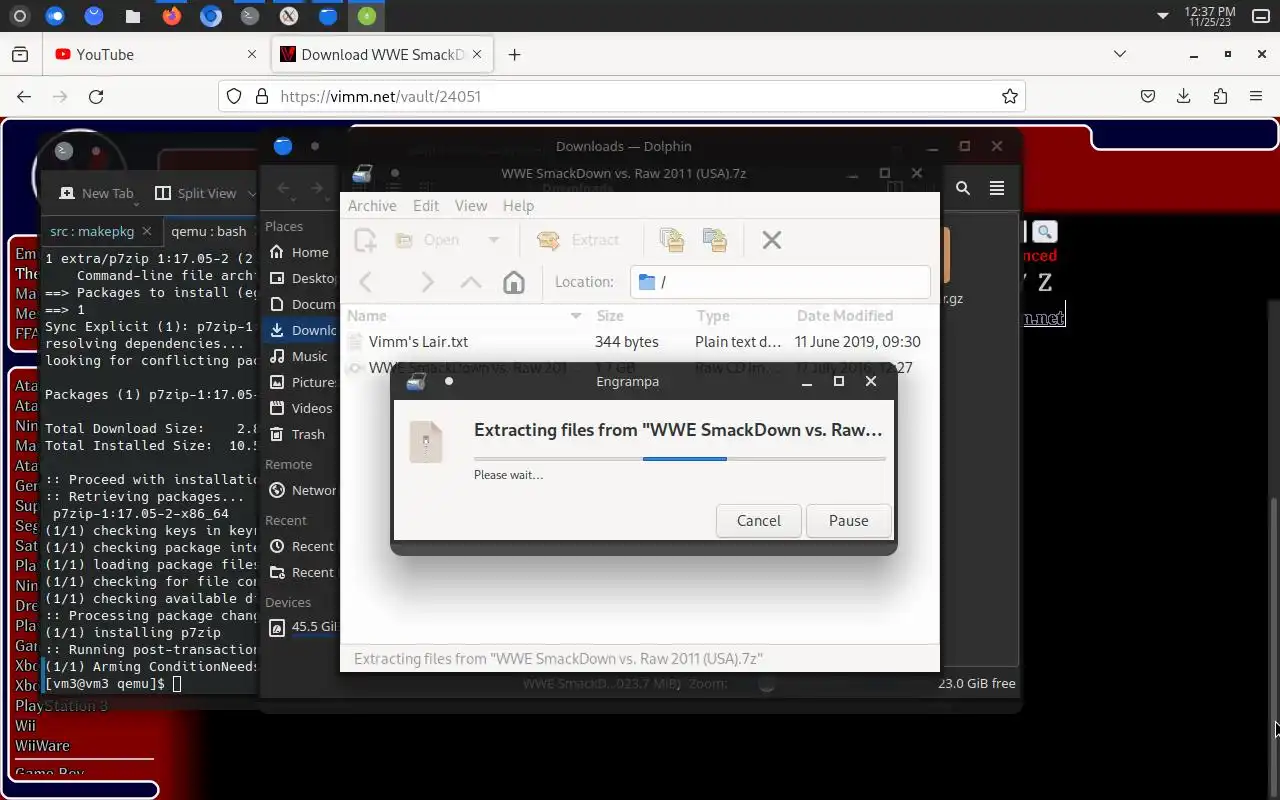The height and width of the screenshot is (800, 1280).
Task: Bookmark this page with star icon
Action: click(1010, 96)
